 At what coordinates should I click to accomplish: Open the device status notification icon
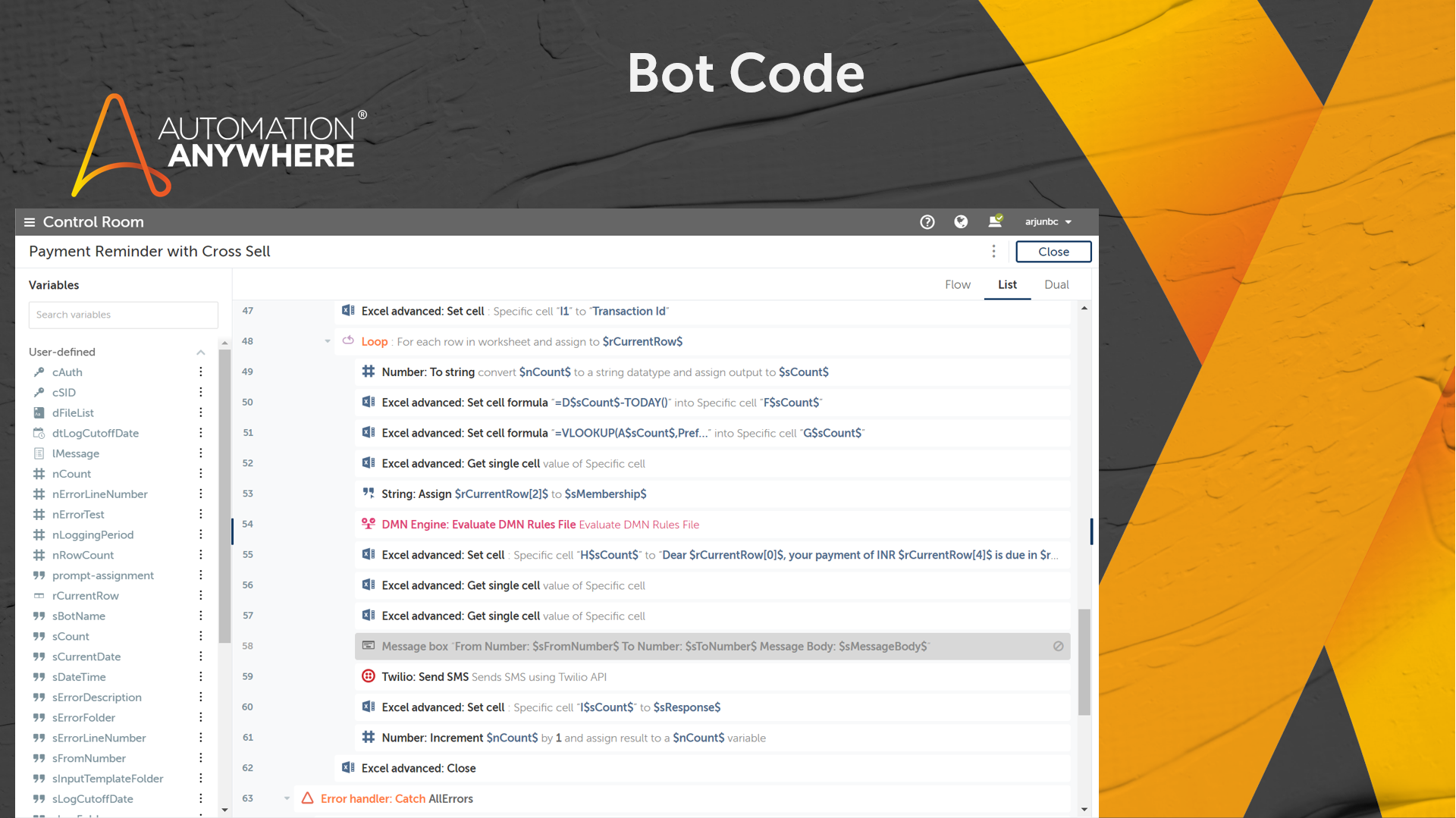(x=995, y=221)
